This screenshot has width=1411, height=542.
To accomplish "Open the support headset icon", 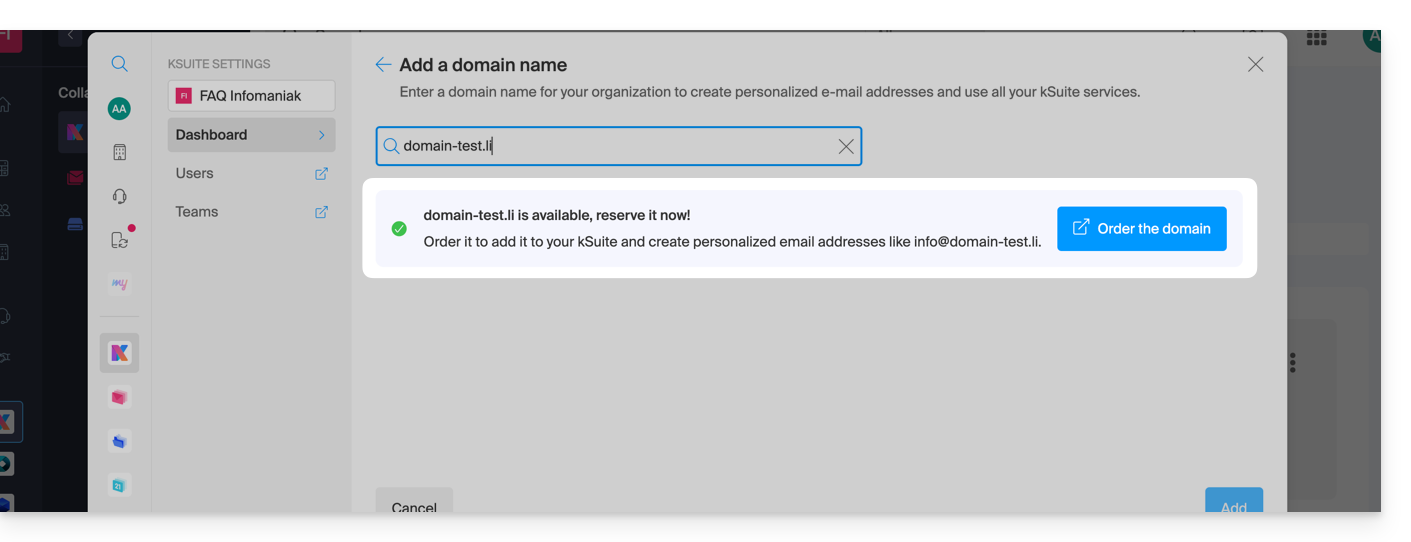I will [x=119, y=196].
